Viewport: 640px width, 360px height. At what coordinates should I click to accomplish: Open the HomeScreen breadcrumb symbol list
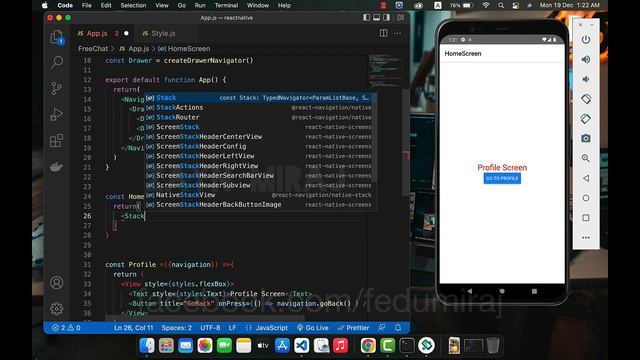pyautogui.click(x=184, y=49)
